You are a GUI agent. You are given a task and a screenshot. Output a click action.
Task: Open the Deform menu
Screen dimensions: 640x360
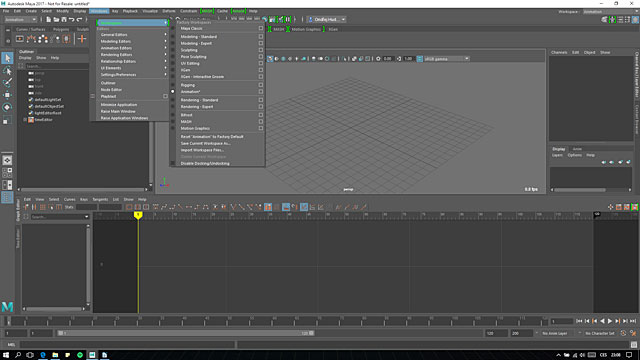(169, 11)
